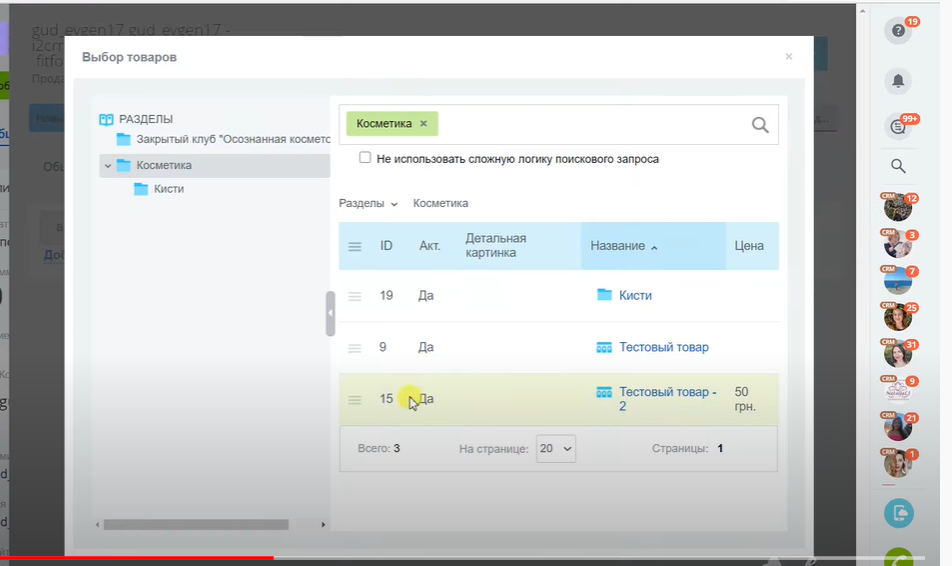The width and height of the screenshot is (952, 566).
Task: Sort the table by ID column
Action: click(386, 246)
